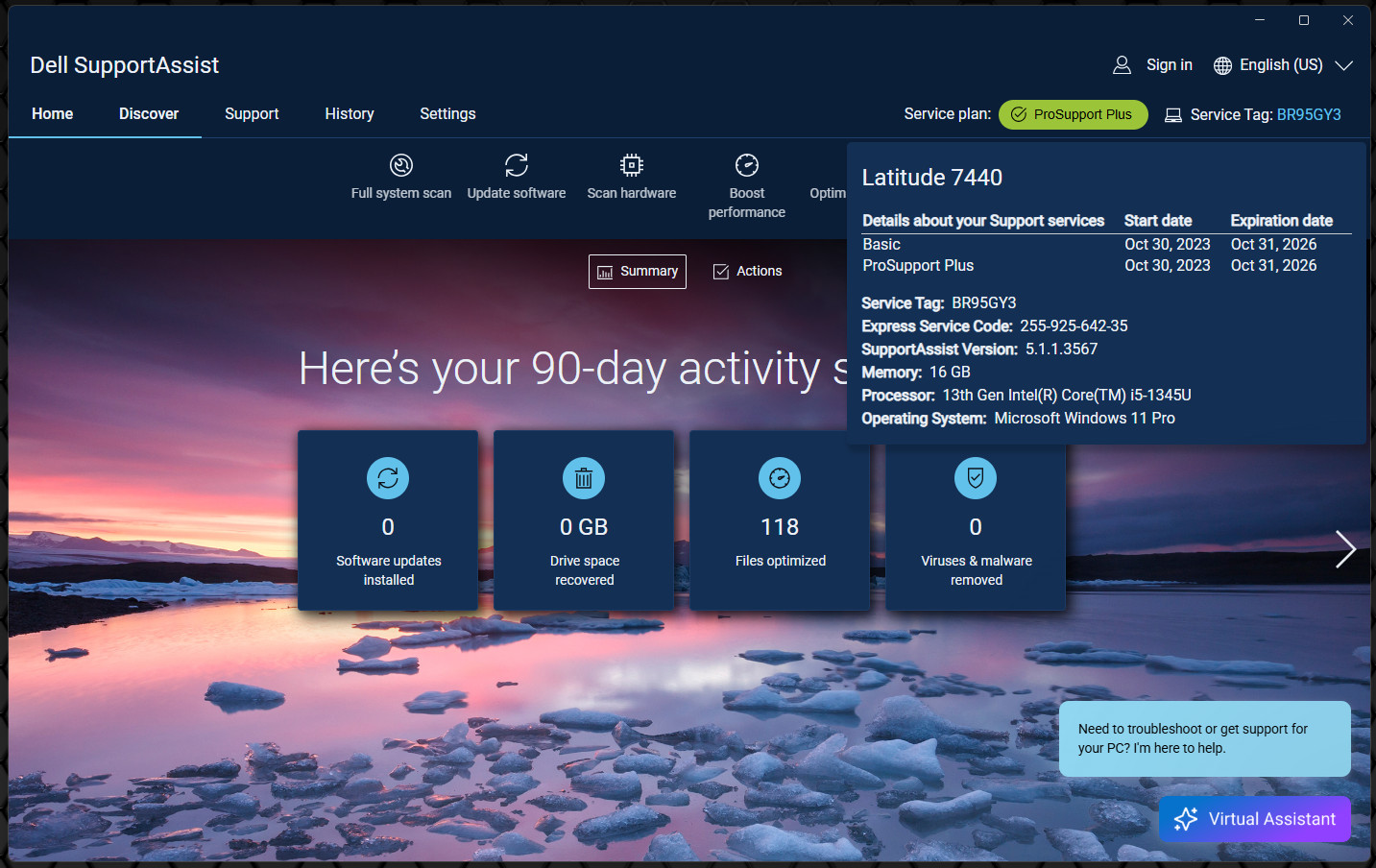The image size is (1376, 868).
Task: Maximize the SupportAssist window
Action: pyautogui.click(x=1304, y=19)
